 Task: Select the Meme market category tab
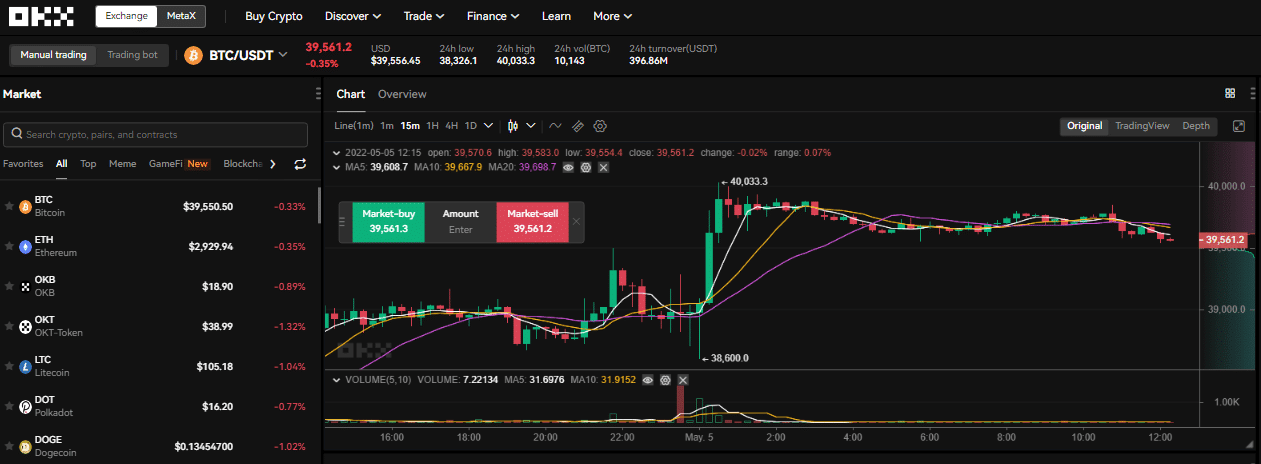pos(122,164)
